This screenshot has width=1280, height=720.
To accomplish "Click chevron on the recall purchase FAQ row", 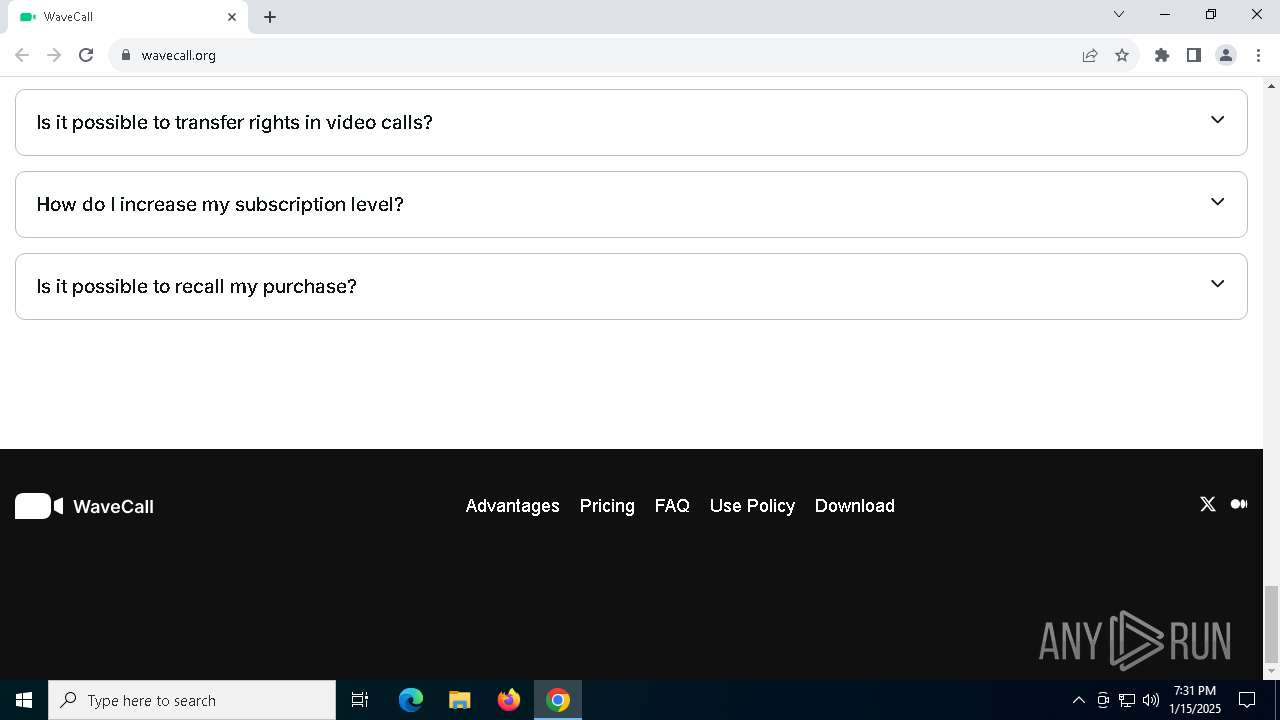I will [1217, 284].
